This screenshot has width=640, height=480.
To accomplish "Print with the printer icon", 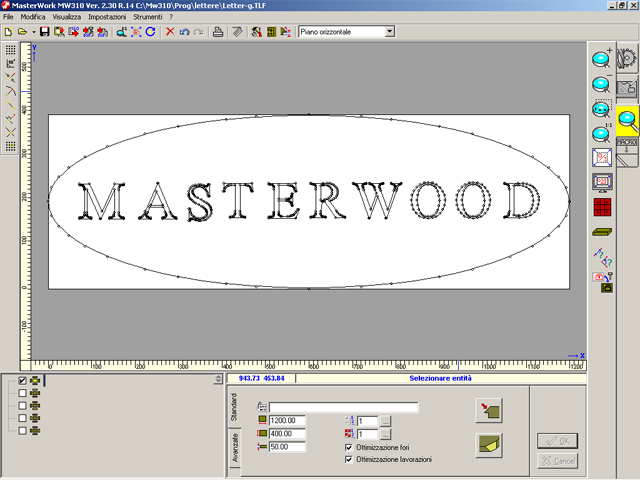I will click(x=218, y=32).
